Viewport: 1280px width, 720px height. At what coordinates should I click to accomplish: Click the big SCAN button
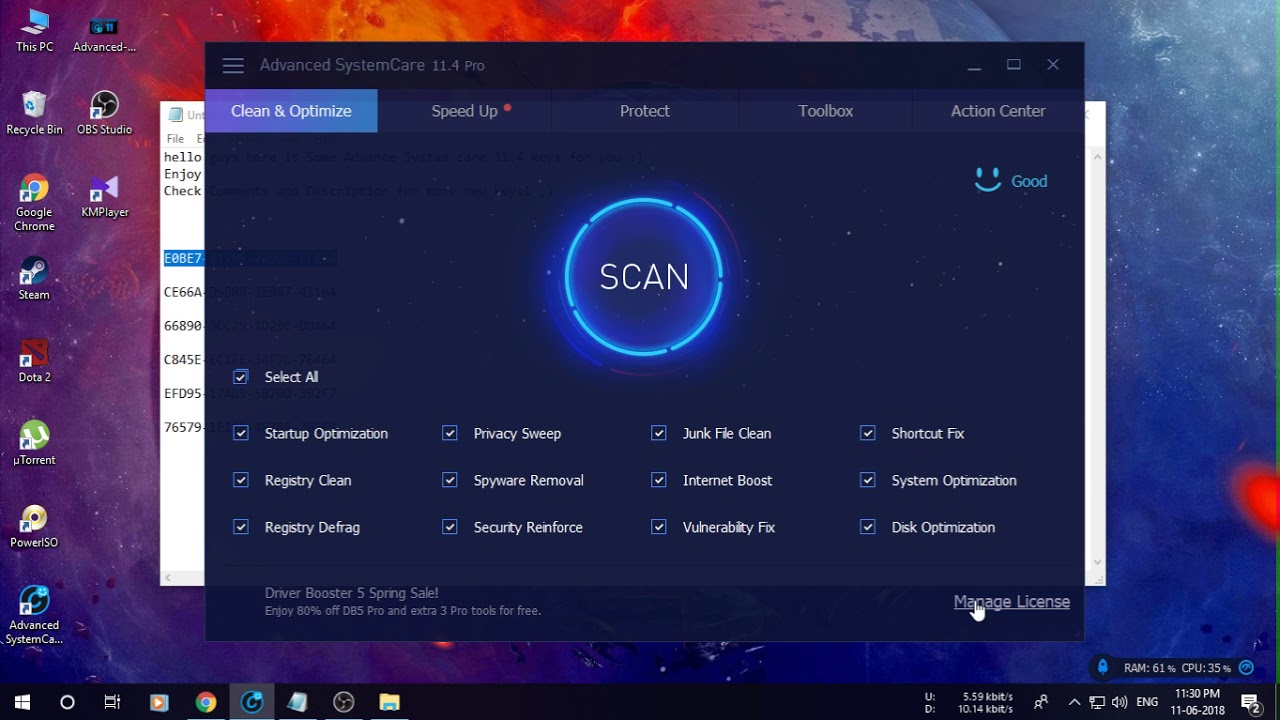click(644, 277)
